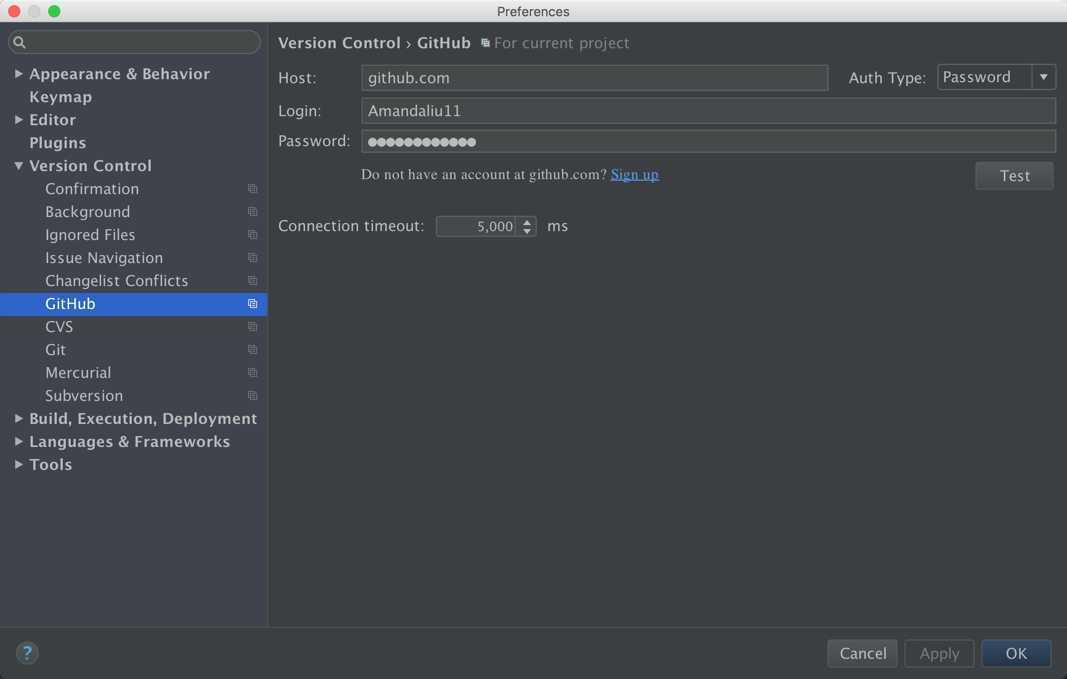This screenshot has height=679, width=1067.
Task: Open the help question mark icon
Action: pyautogui.click(x=27, y=653)
